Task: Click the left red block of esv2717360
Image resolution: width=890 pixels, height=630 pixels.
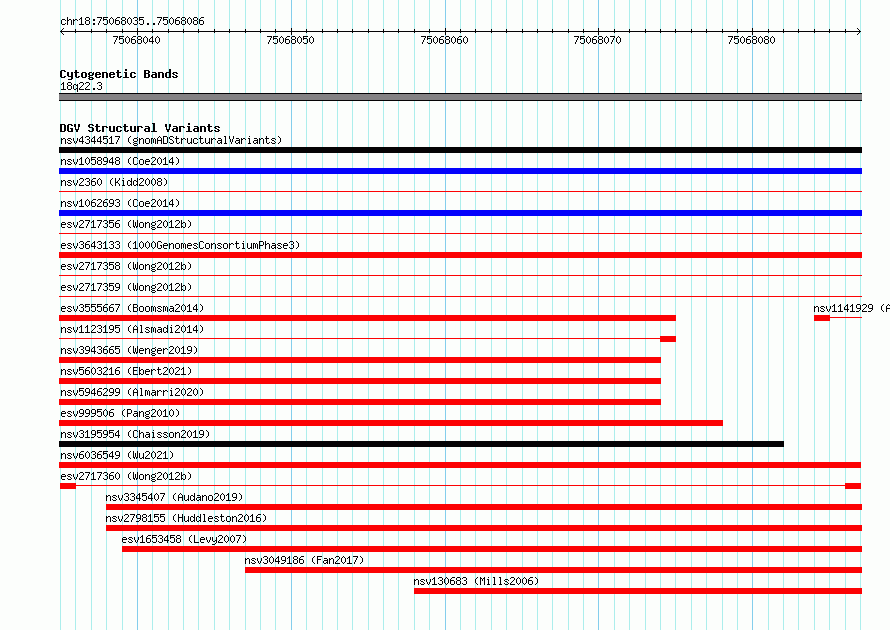Action: (68, 486)
